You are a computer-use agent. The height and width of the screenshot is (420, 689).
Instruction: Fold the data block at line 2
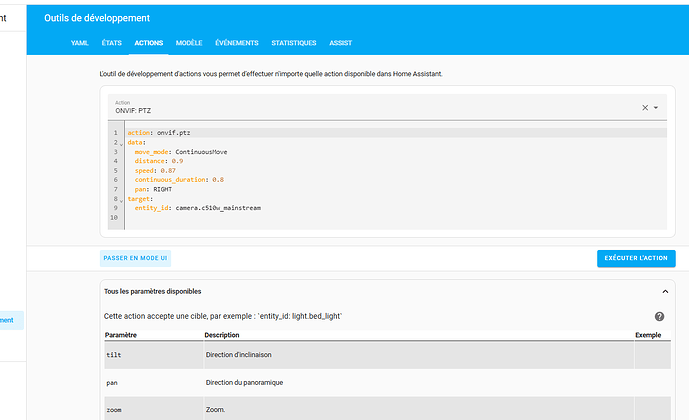[121, 144]
